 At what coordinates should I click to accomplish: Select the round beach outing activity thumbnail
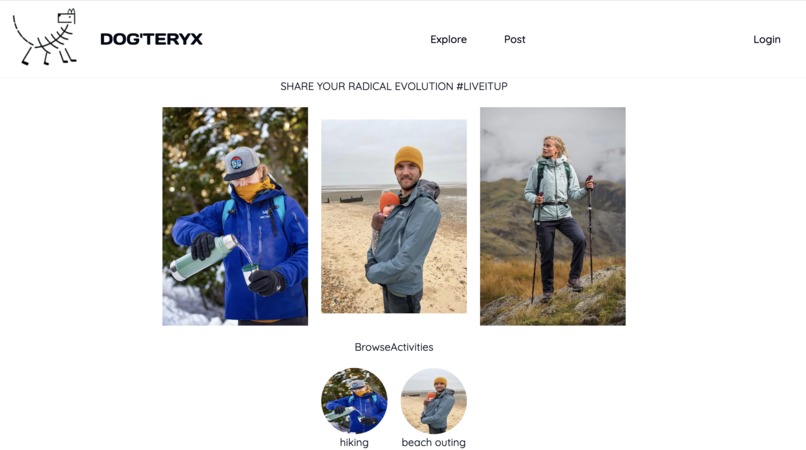[433, 401]
